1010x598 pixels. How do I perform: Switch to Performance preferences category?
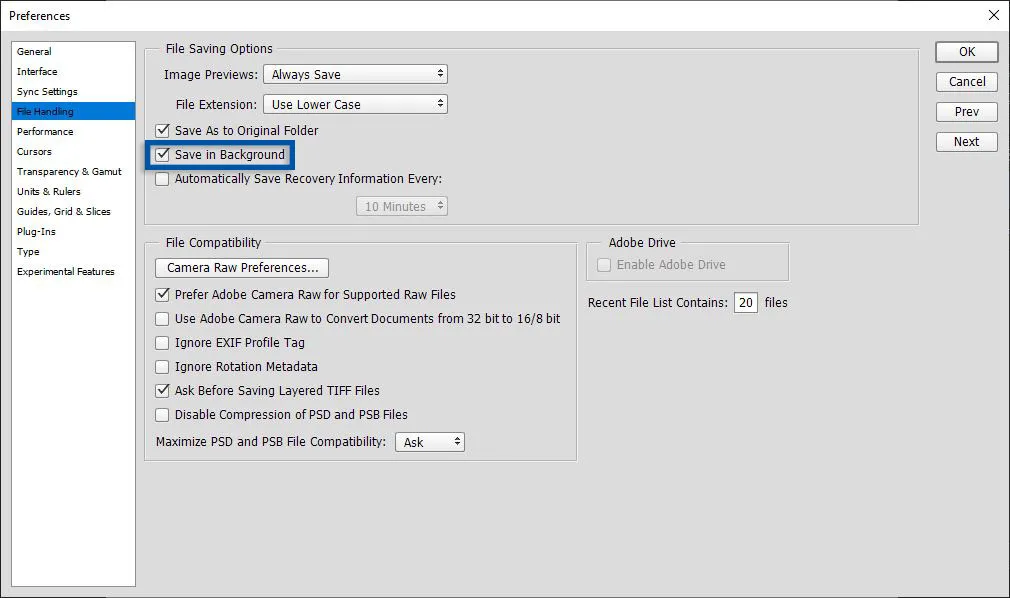tap(45, 132)
